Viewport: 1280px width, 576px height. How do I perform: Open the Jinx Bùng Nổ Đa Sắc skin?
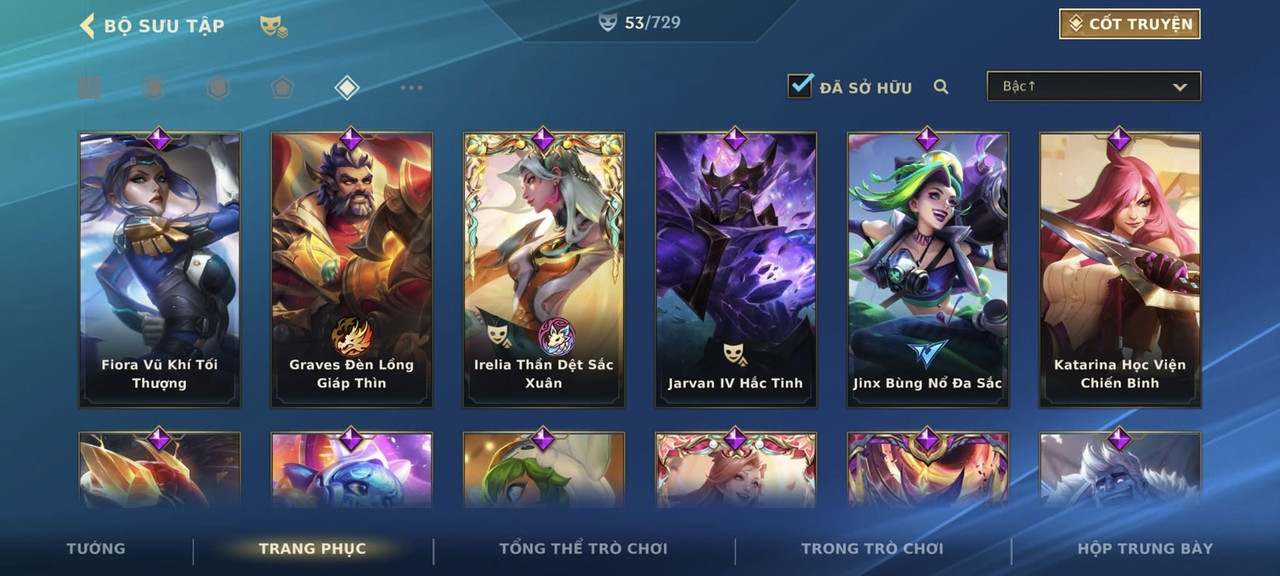pyautogui.click(x=928, y=269)
